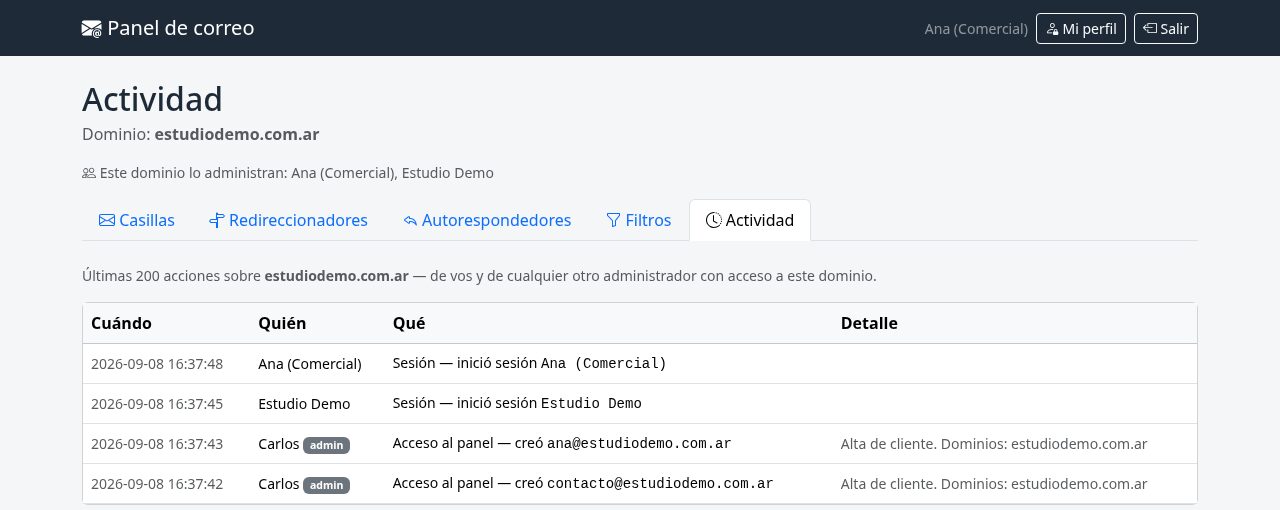1280x510 pixels.
Task: Click timestamp 2026-09-08 16:37:43
Action: (157, 444)
